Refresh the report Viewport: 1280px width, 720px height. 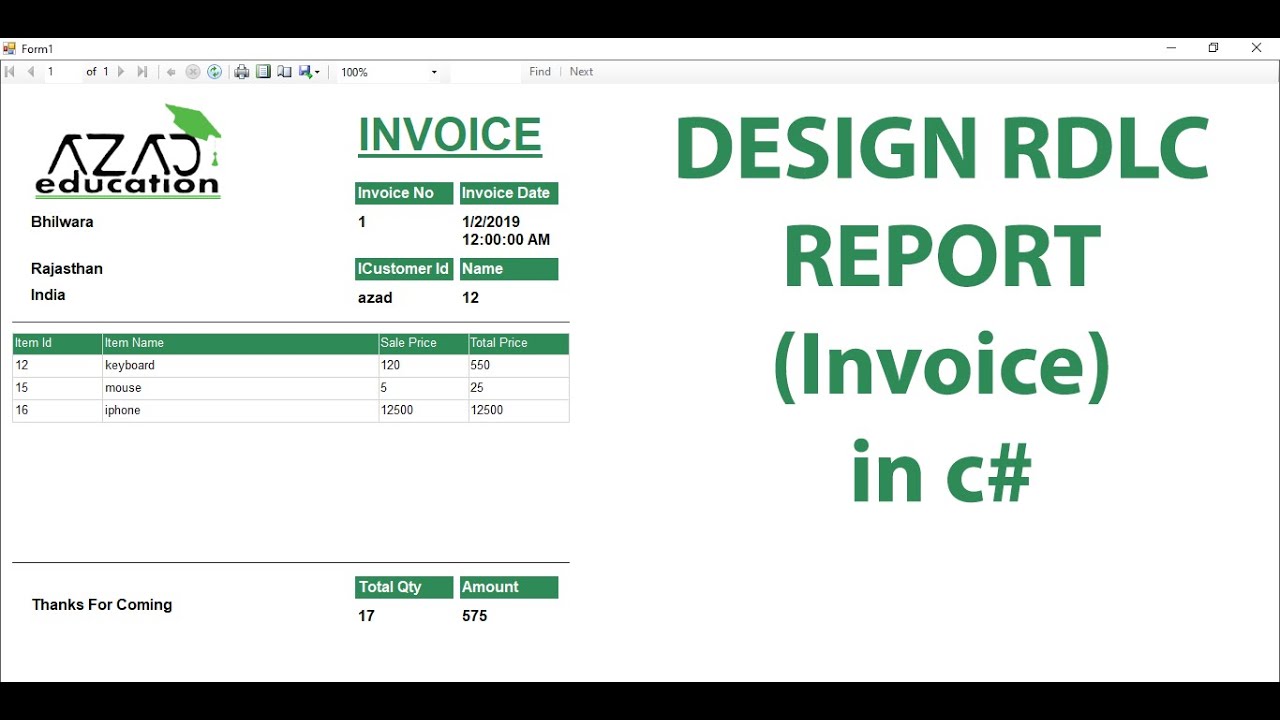click(214, 72)
